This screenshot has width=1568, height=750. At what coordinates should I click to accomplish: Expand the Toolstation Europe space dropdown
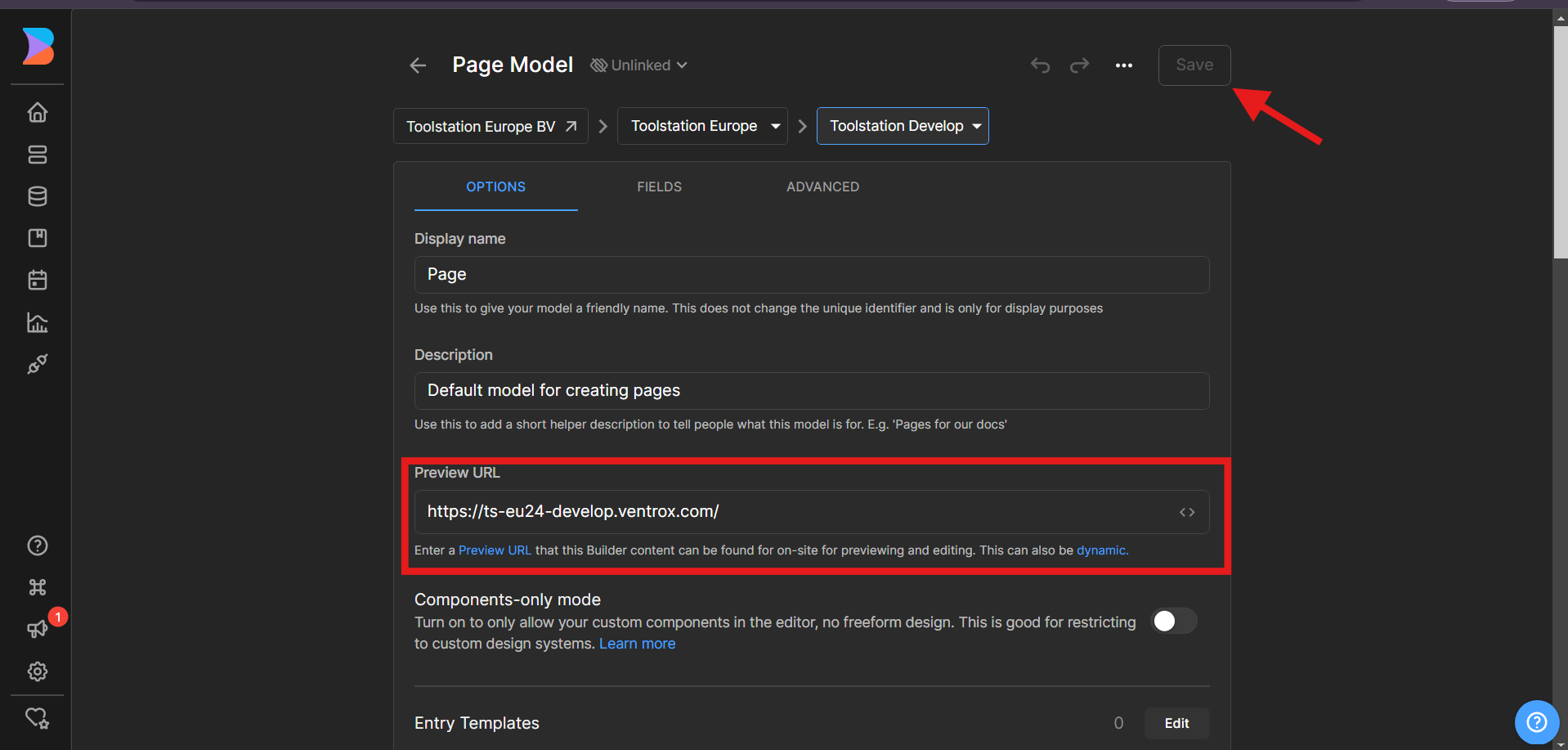tap(701, 126)
